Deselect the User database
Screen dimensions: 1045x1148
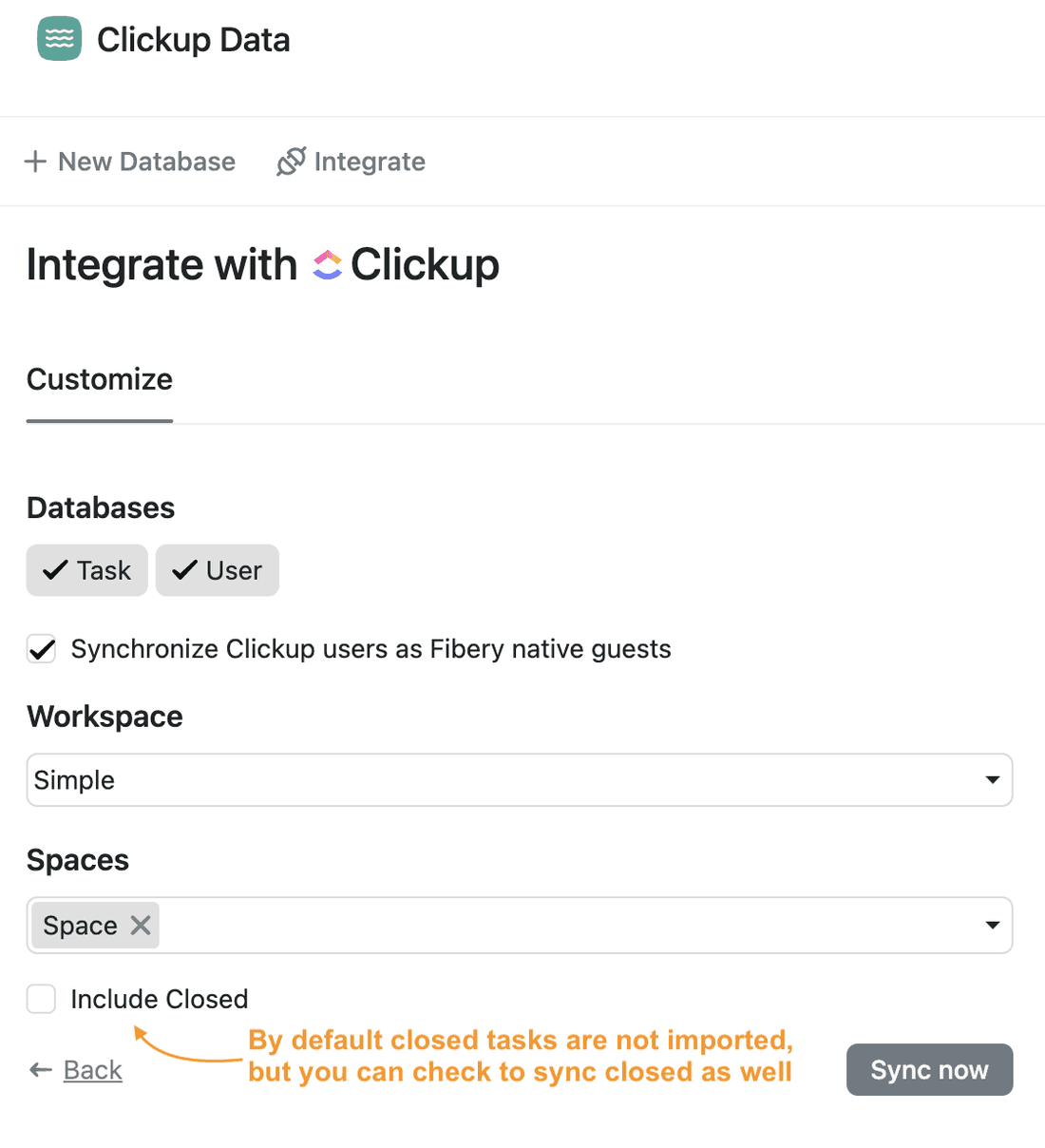click(x=217, y=570)
